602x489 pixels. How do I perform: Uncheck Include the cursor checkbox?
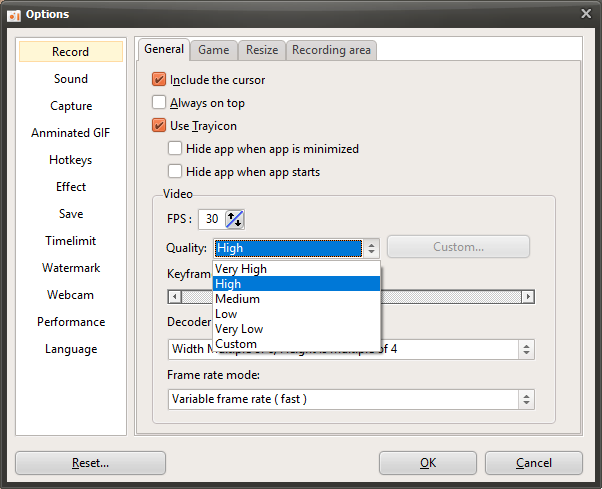pyautogui.click(x=158, y=79)
